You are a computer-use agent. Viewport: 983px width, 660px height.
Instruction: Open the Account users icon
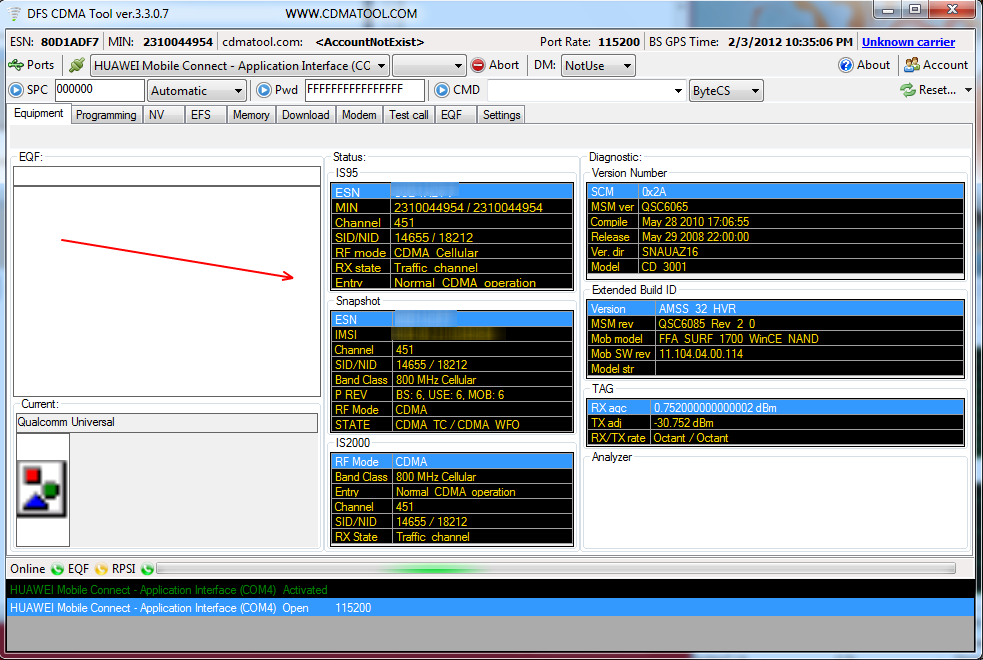click(x=912, y=65)
